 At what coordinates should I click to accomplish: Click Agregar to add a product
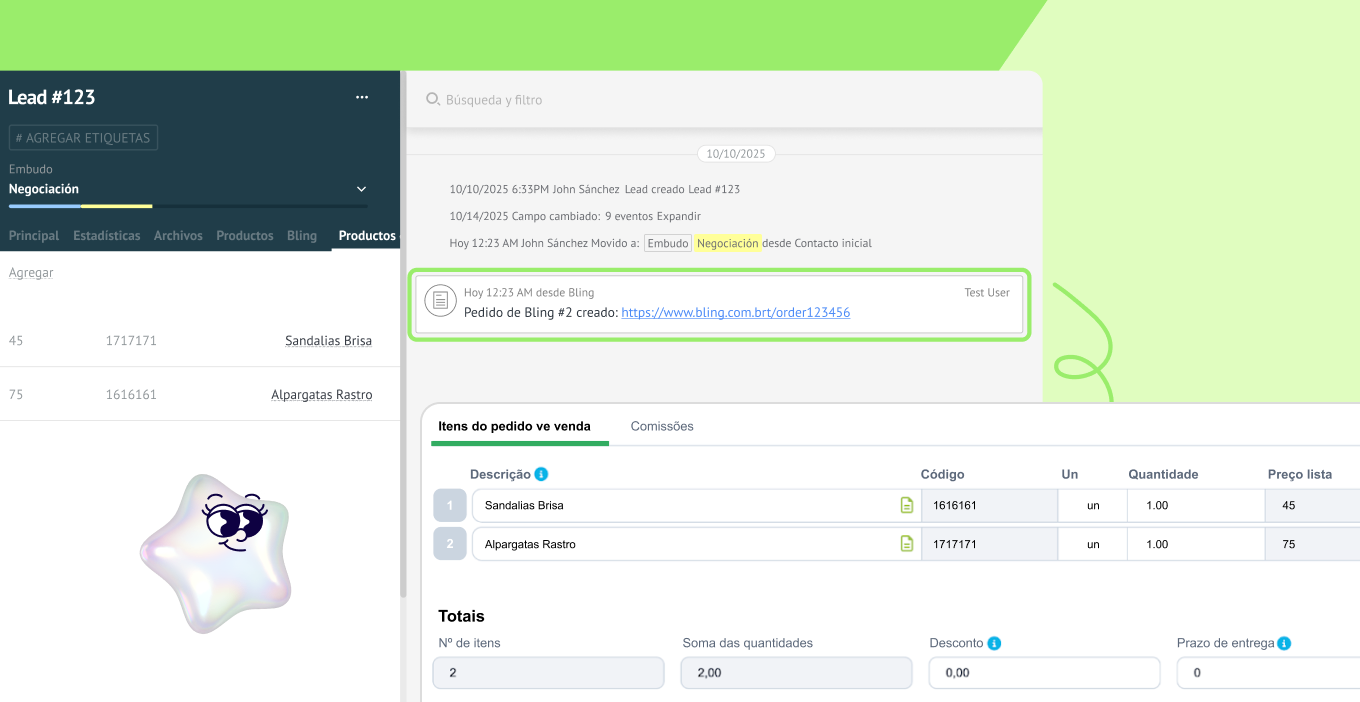31,272
